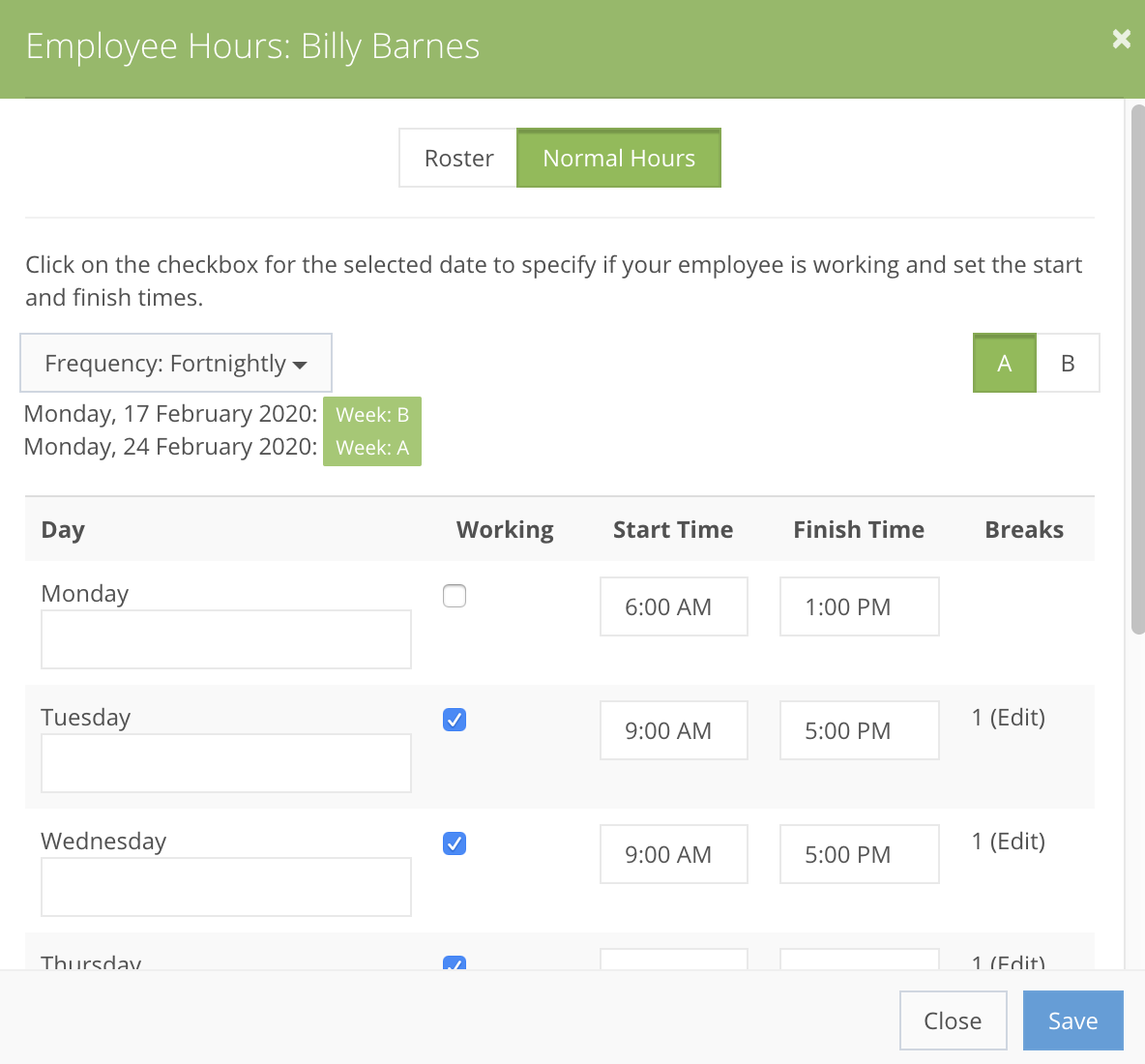Select Tuesday's 5:00 PM finish time
Image resolution: width=1145 pixels, height=1064 pixels.
(x=859, y=730)
